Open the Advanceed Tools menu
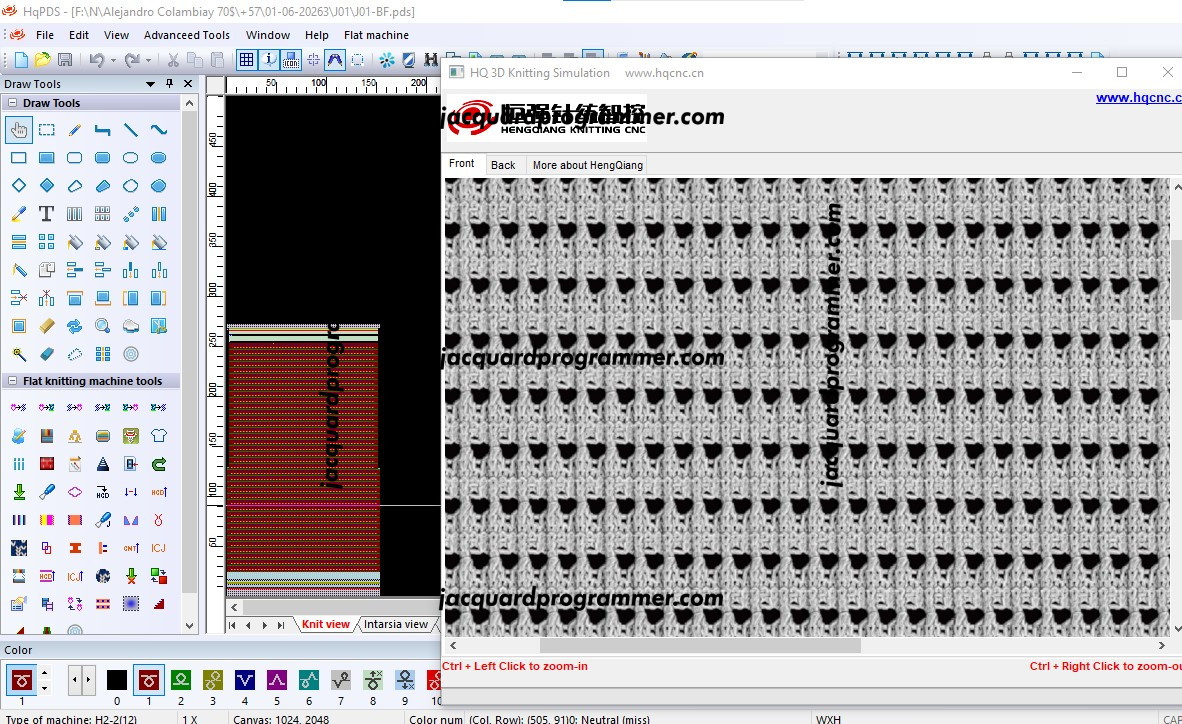This screenshot has width=1182, height=724. 187,35
